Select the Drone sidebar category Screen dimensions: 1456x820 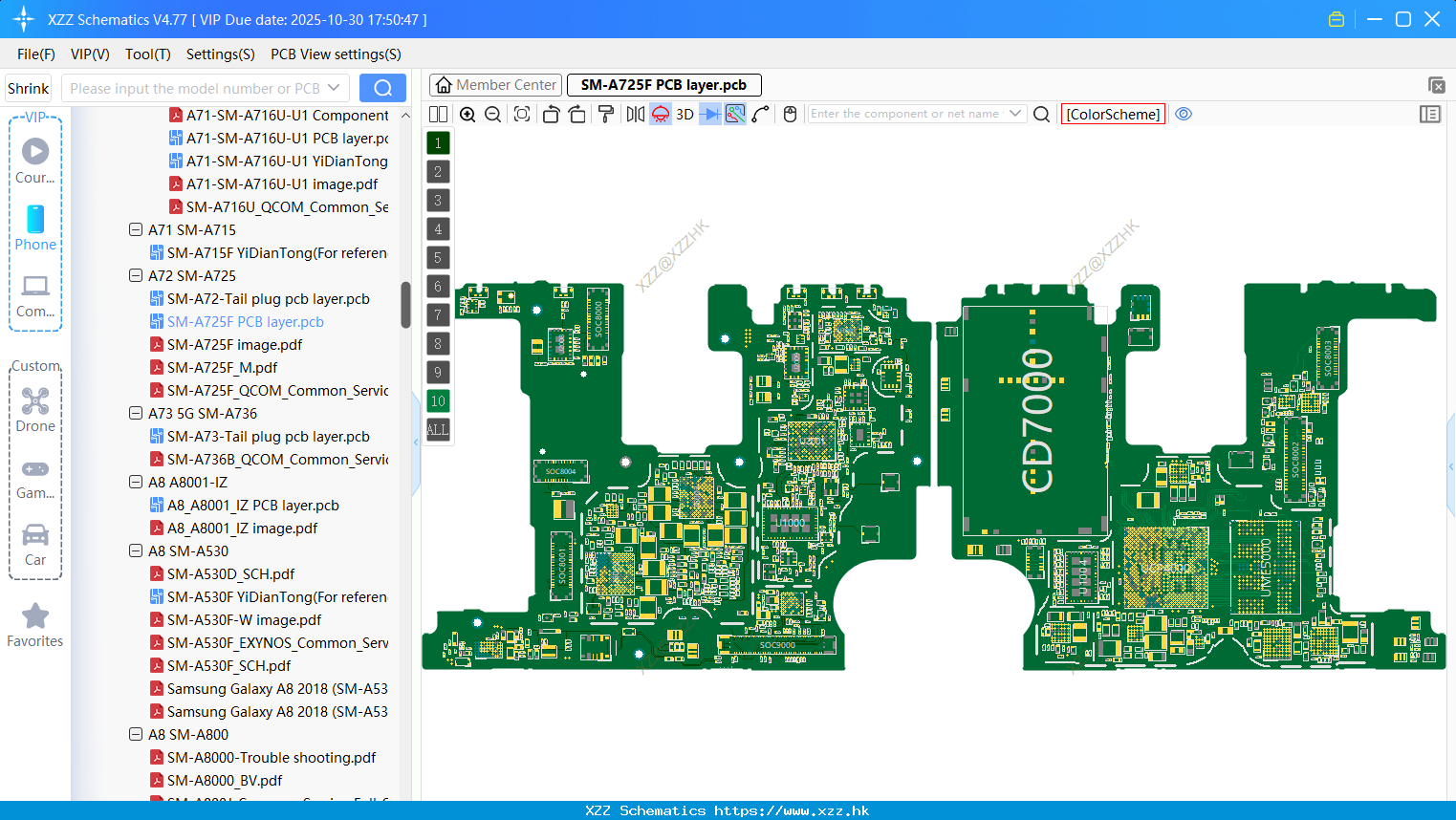(x=35, y=410)
